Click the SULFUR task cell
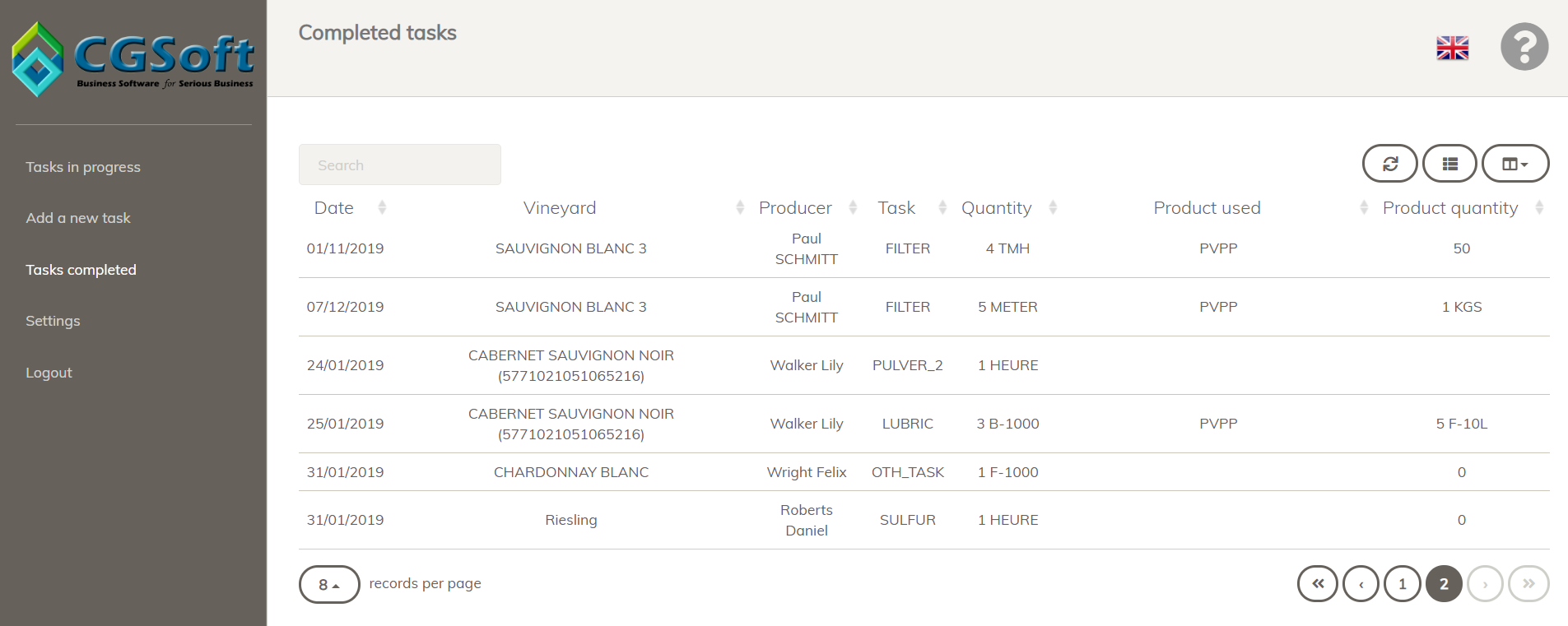 (908, 520)
